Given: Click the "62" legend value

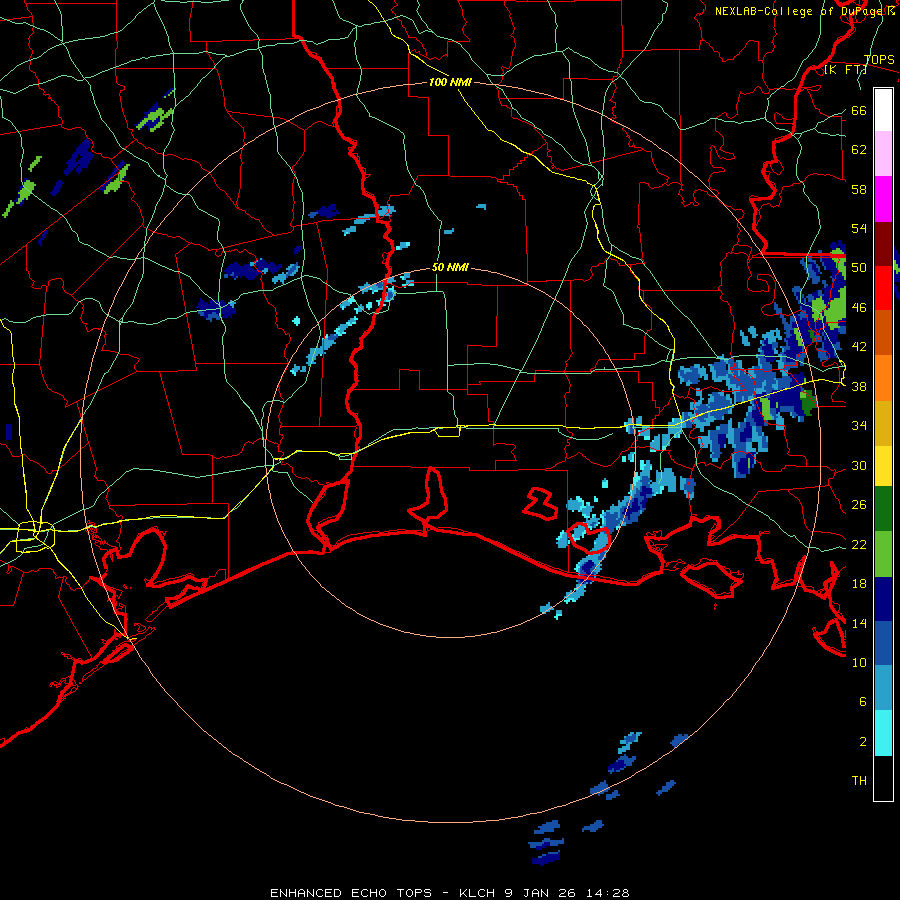Looking at the screenshot, I should pos(859,150).
